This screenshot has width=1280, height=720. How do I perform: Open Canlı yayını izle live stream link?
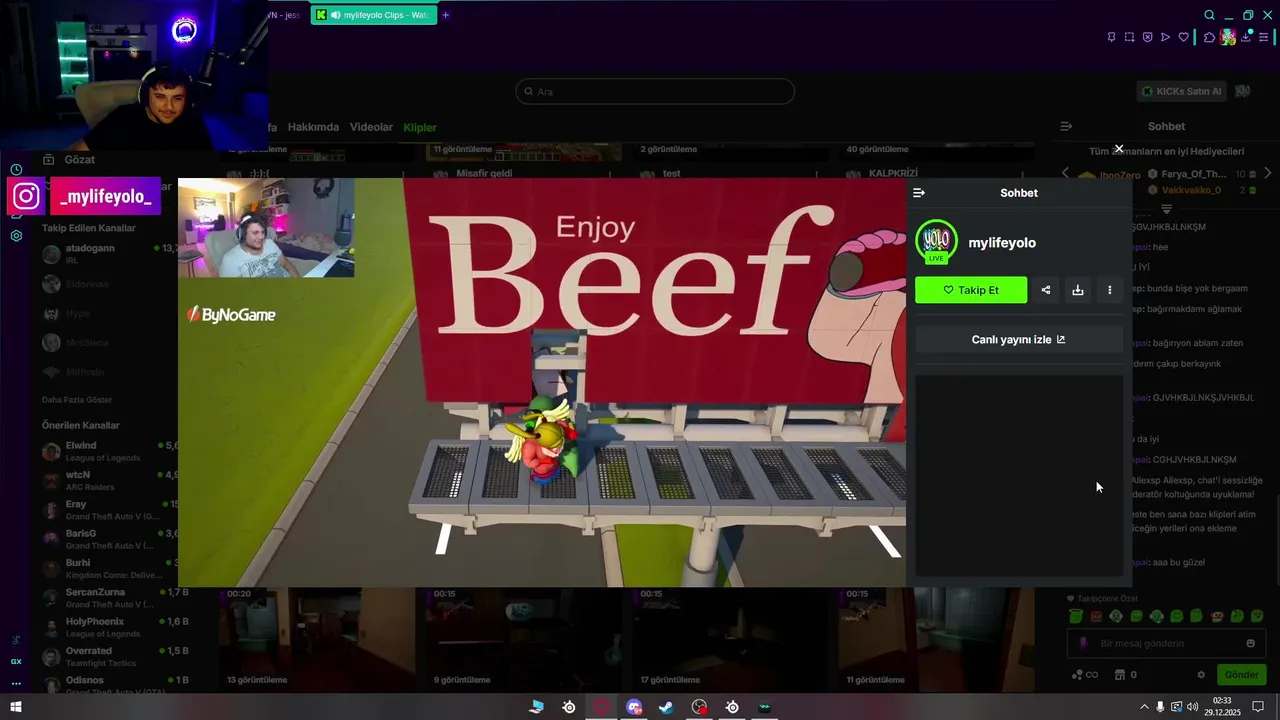coord(1019,339)
